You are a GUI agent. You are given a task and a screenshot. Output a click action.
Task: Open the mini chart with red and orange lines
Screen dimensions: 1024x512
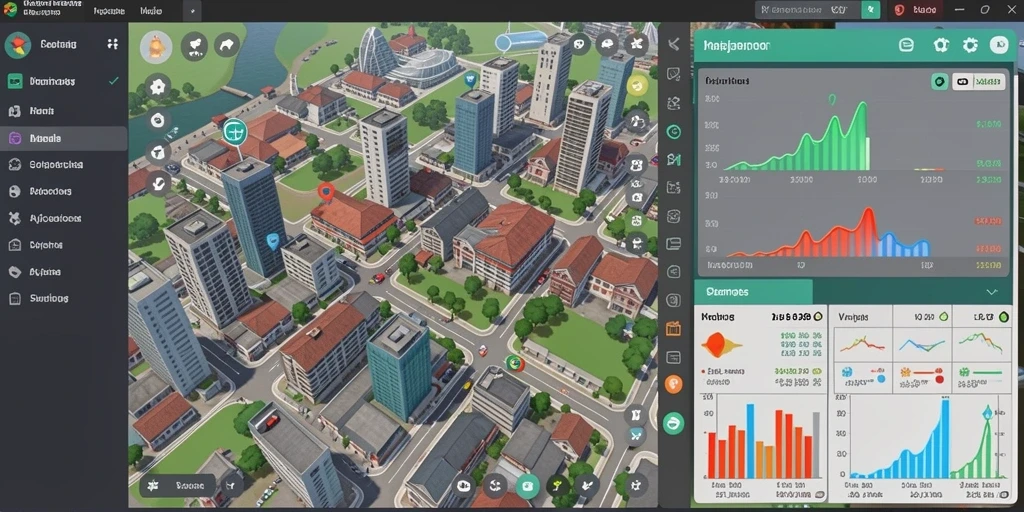tap(862, 344)
